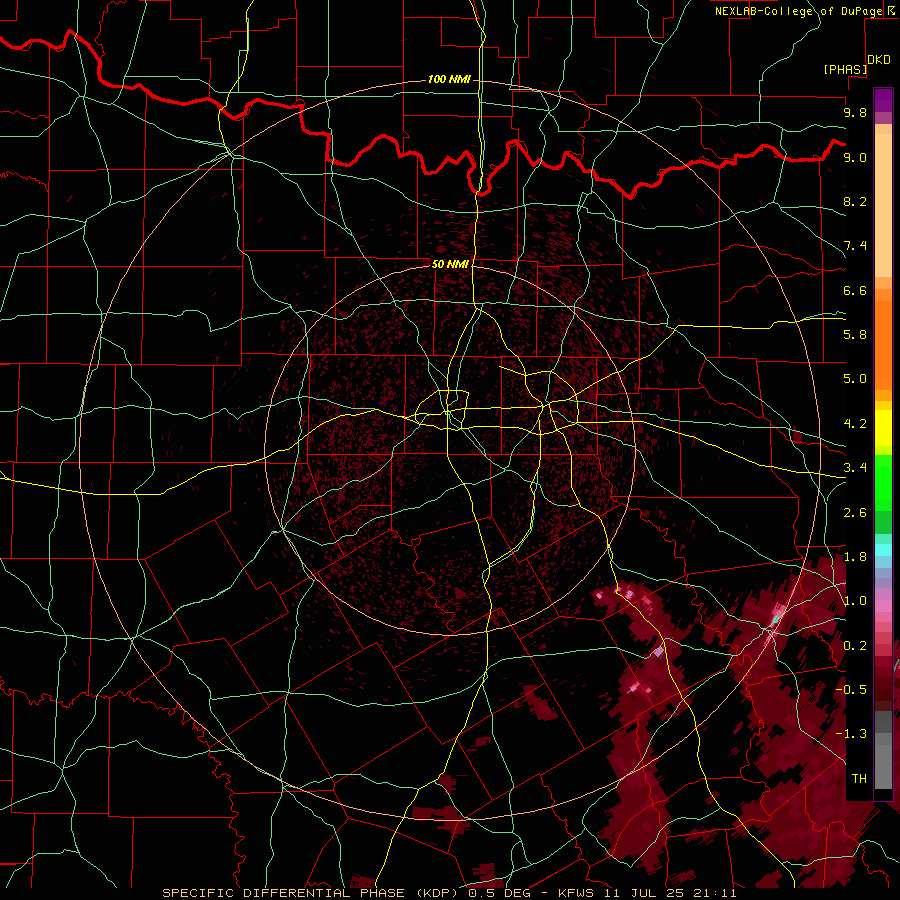Pick the purple swatch atop color bar
The image size is (900, 900).
point(883,100)
